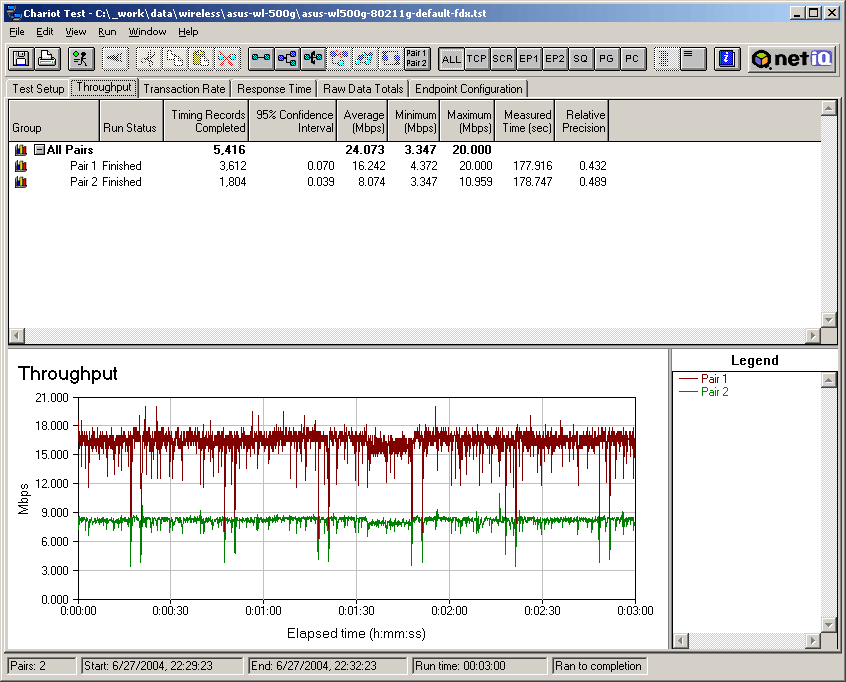Click the Save disk icon in toolbar
The width and height of the screenshot is (846, 682).
[x=21, y=59]
